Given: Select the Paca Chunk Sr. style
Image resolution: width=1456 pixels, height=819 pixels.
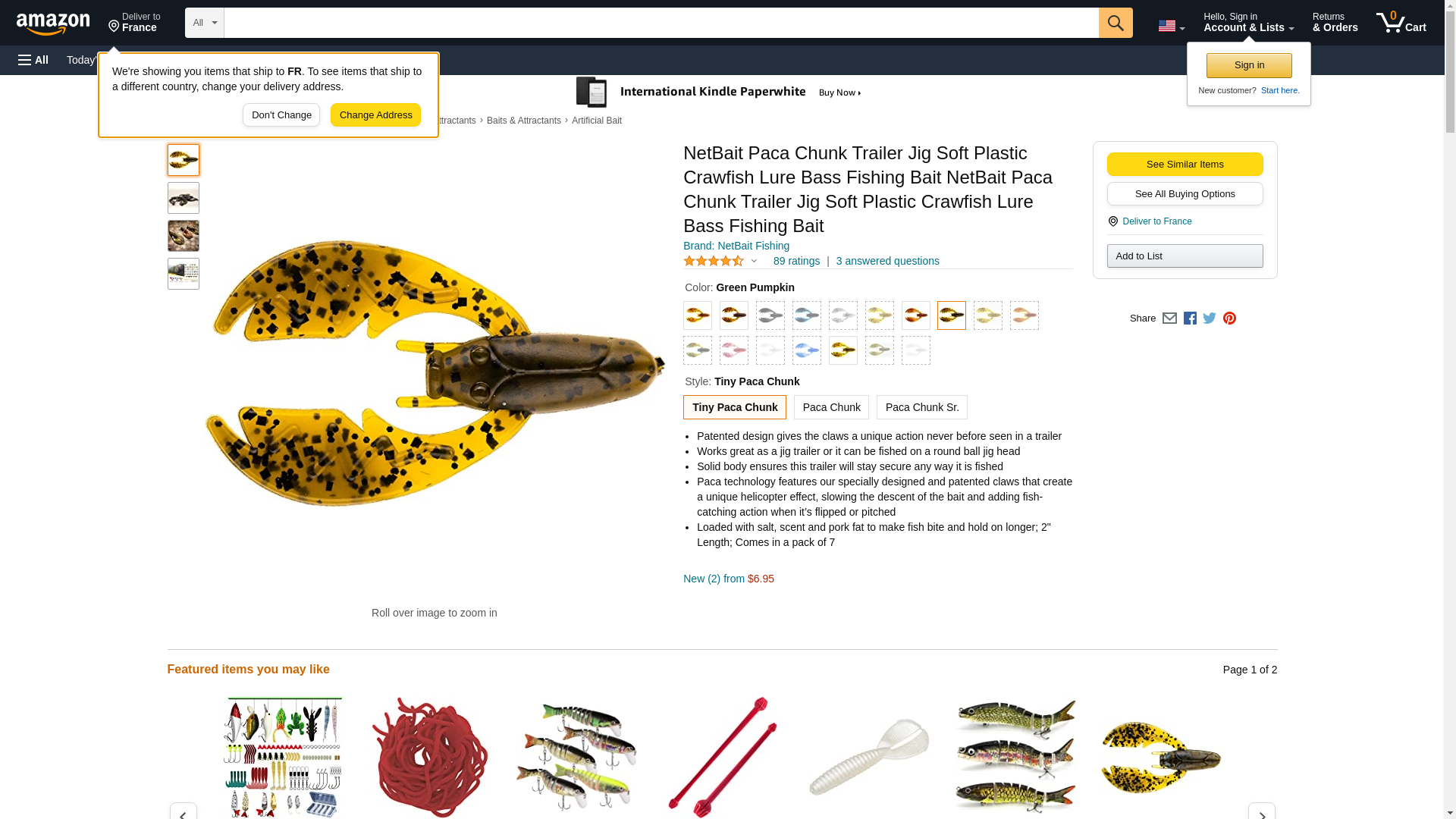Looking at the screenshot, I should (x=921, y=407).
